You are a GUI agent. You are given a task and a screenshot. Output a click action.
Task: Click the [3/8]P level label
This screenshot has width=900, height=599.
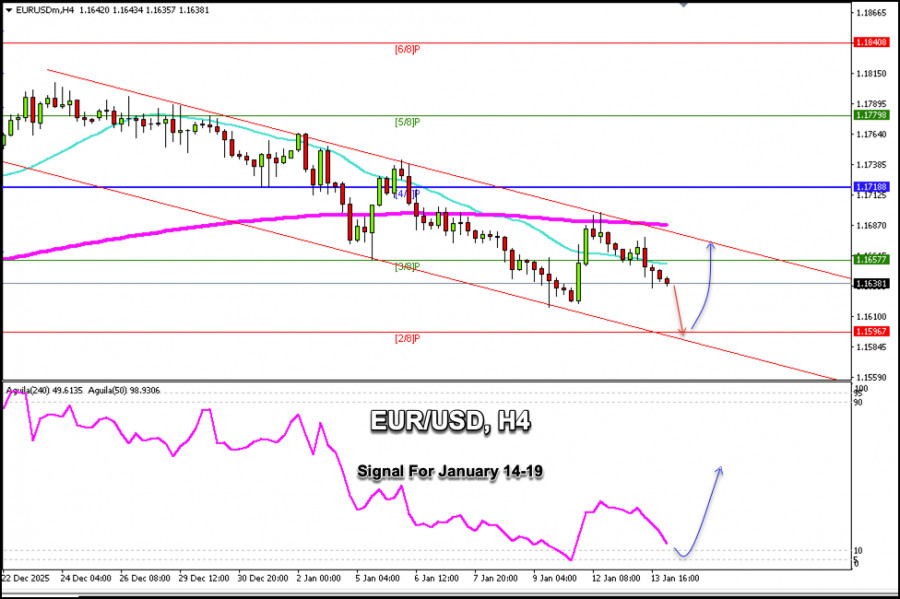pos(408,267)
